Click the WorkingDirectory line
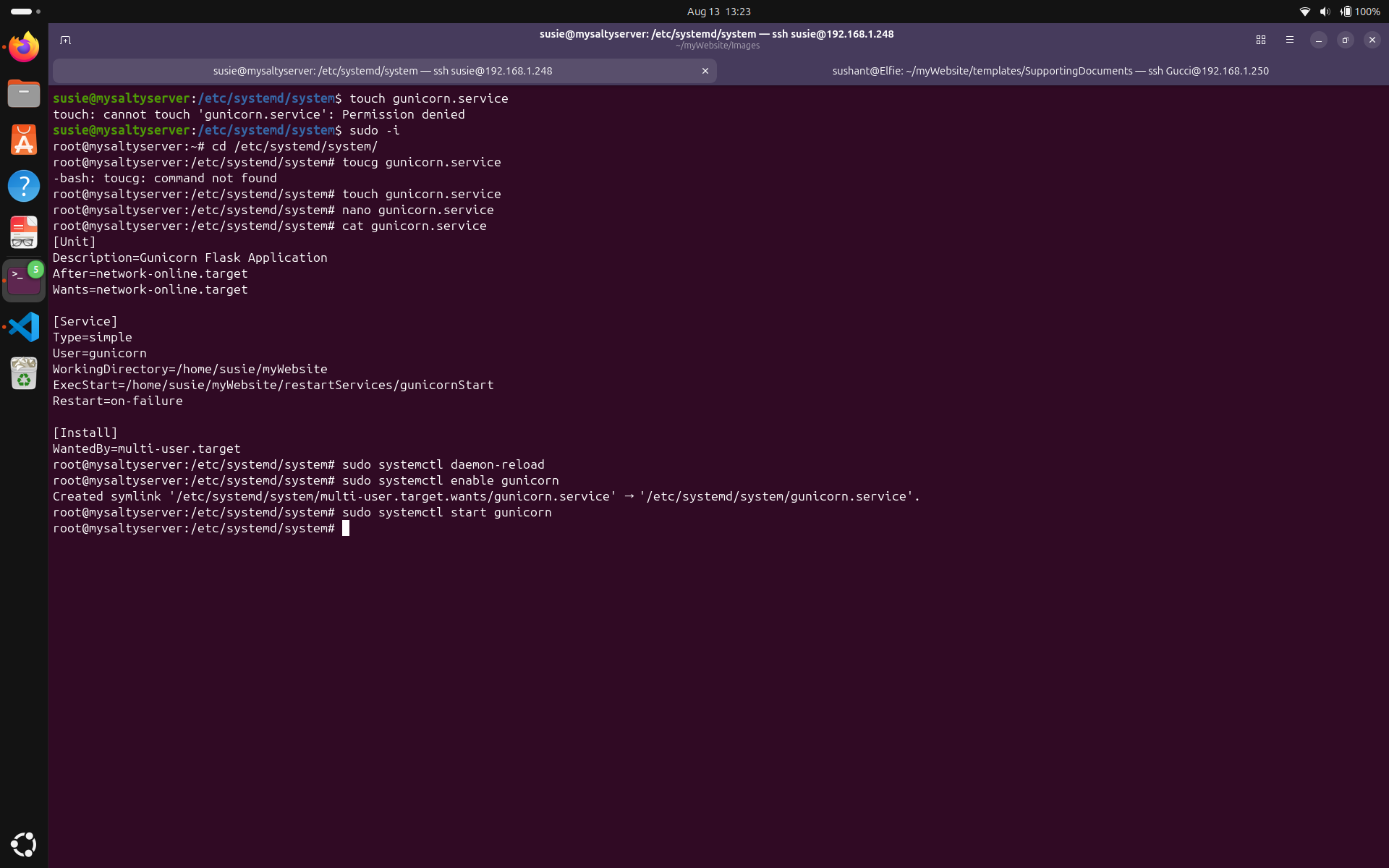The width and height of the screenshot is (1389, 868). 190,369
